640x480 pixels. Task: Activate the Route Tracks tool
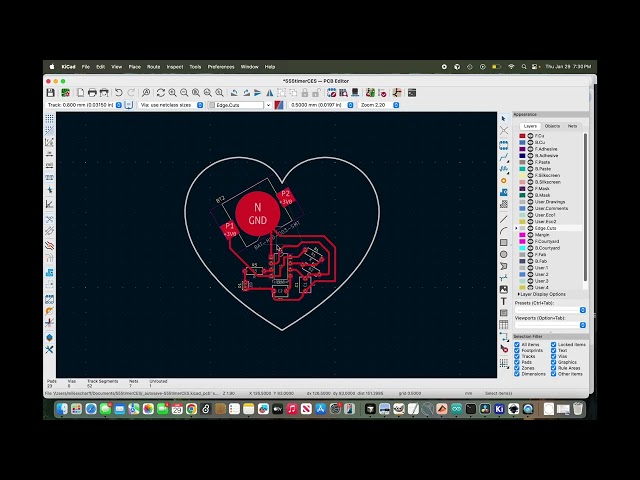tap(504, 157)
